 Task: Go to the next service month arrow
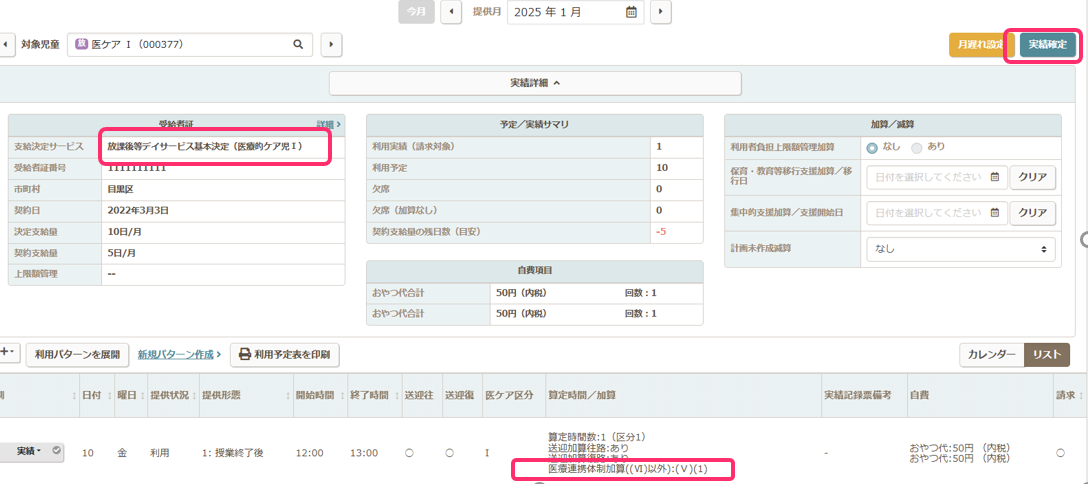click(660, 12)
